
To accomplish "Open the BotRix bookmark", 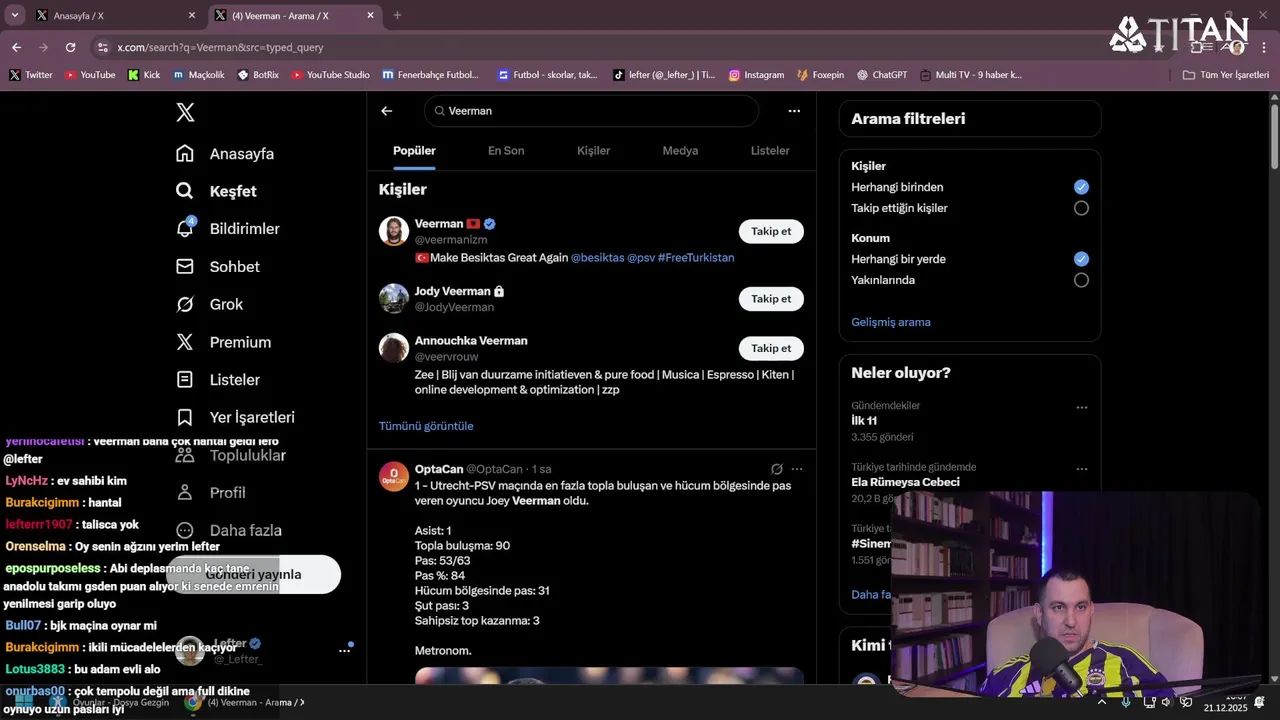I will pos(258,75).
